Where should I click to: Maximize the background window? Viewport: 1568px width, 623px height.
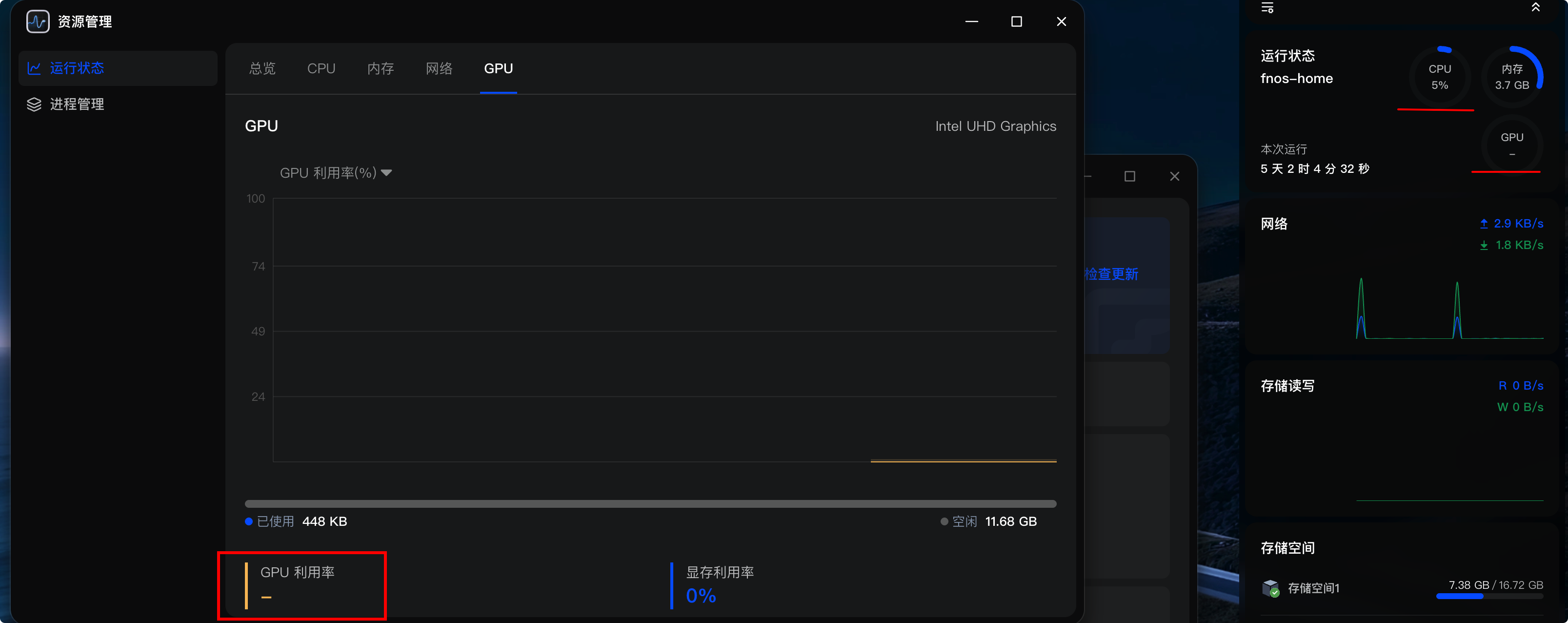pyautogui.click(x=1130, y=177)
